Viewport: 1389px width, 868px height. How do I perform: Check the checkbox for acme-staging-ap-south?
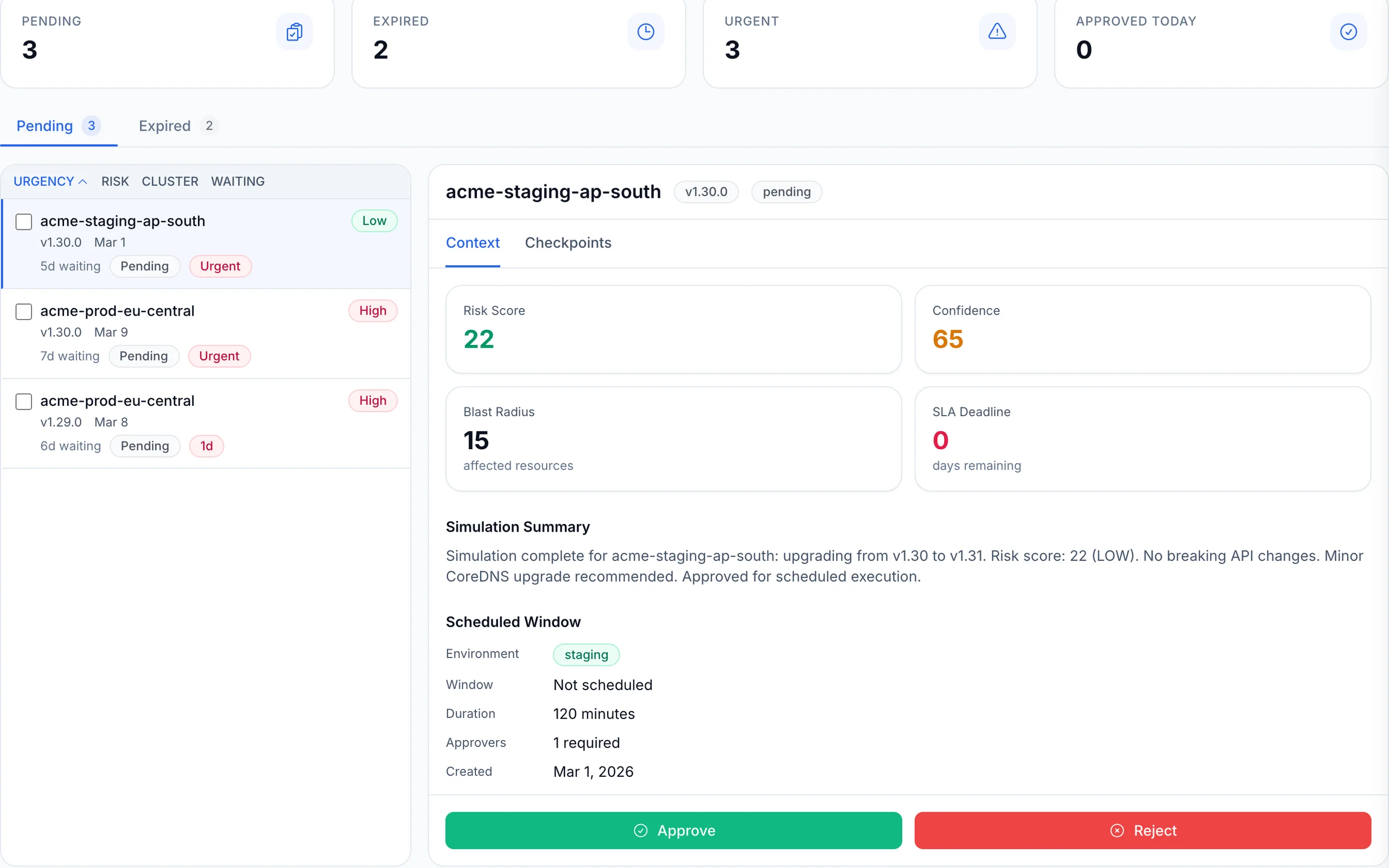(23, 221)
